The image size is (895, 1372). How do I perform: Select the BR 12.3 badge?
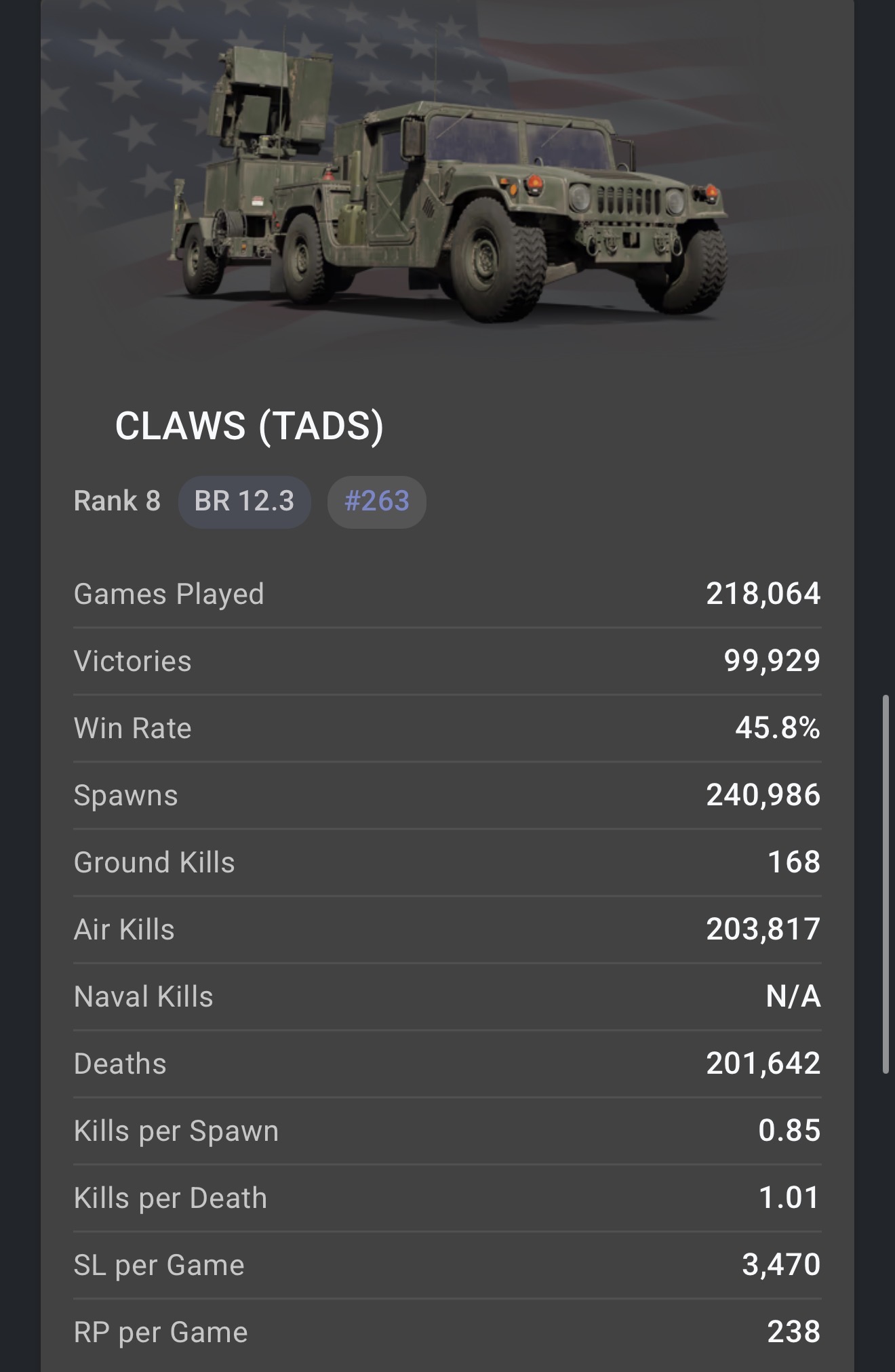[244, 502]
